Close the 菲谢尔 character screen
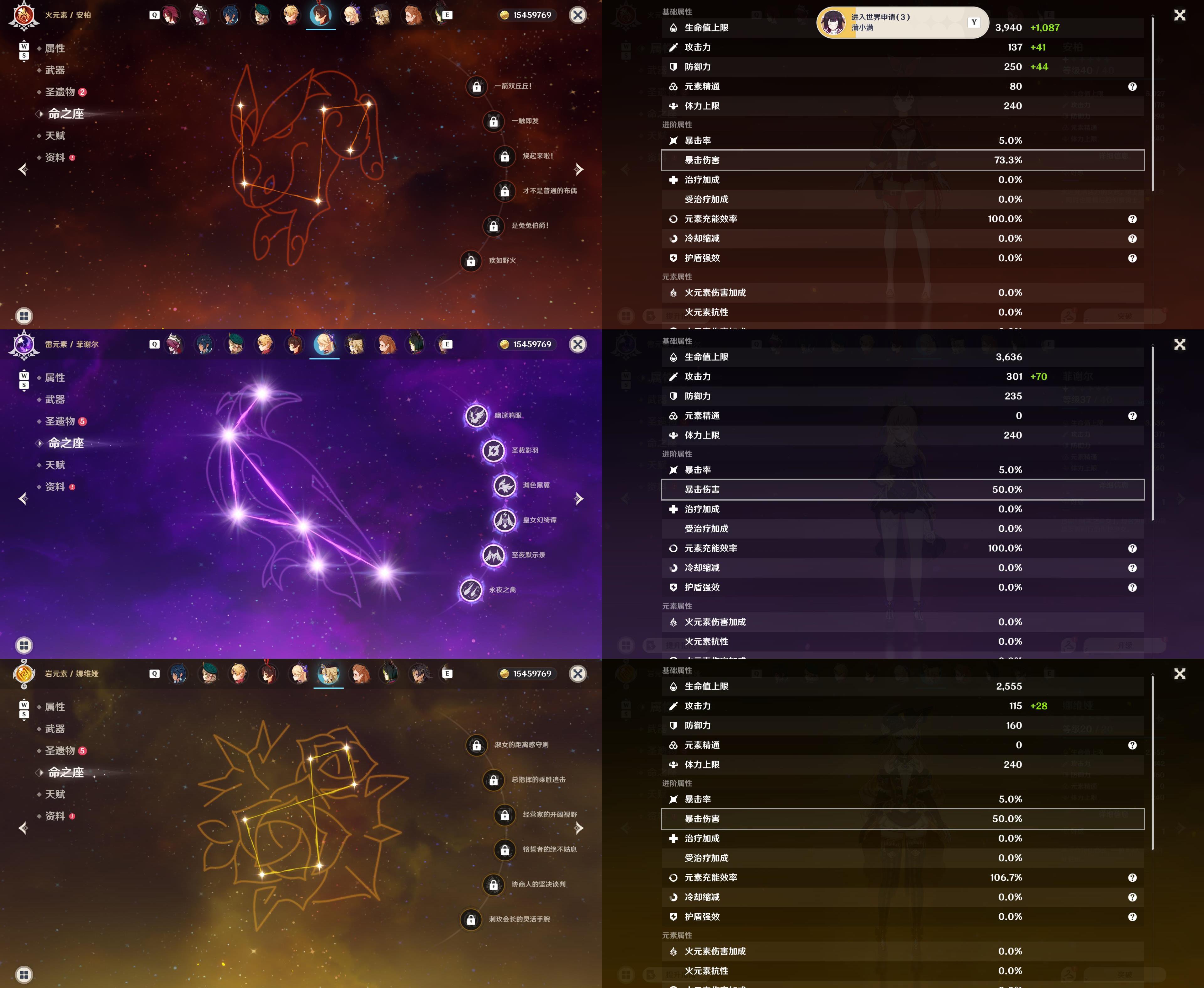The height and width of the screenshot is (988, 1204). coord(578,344)
